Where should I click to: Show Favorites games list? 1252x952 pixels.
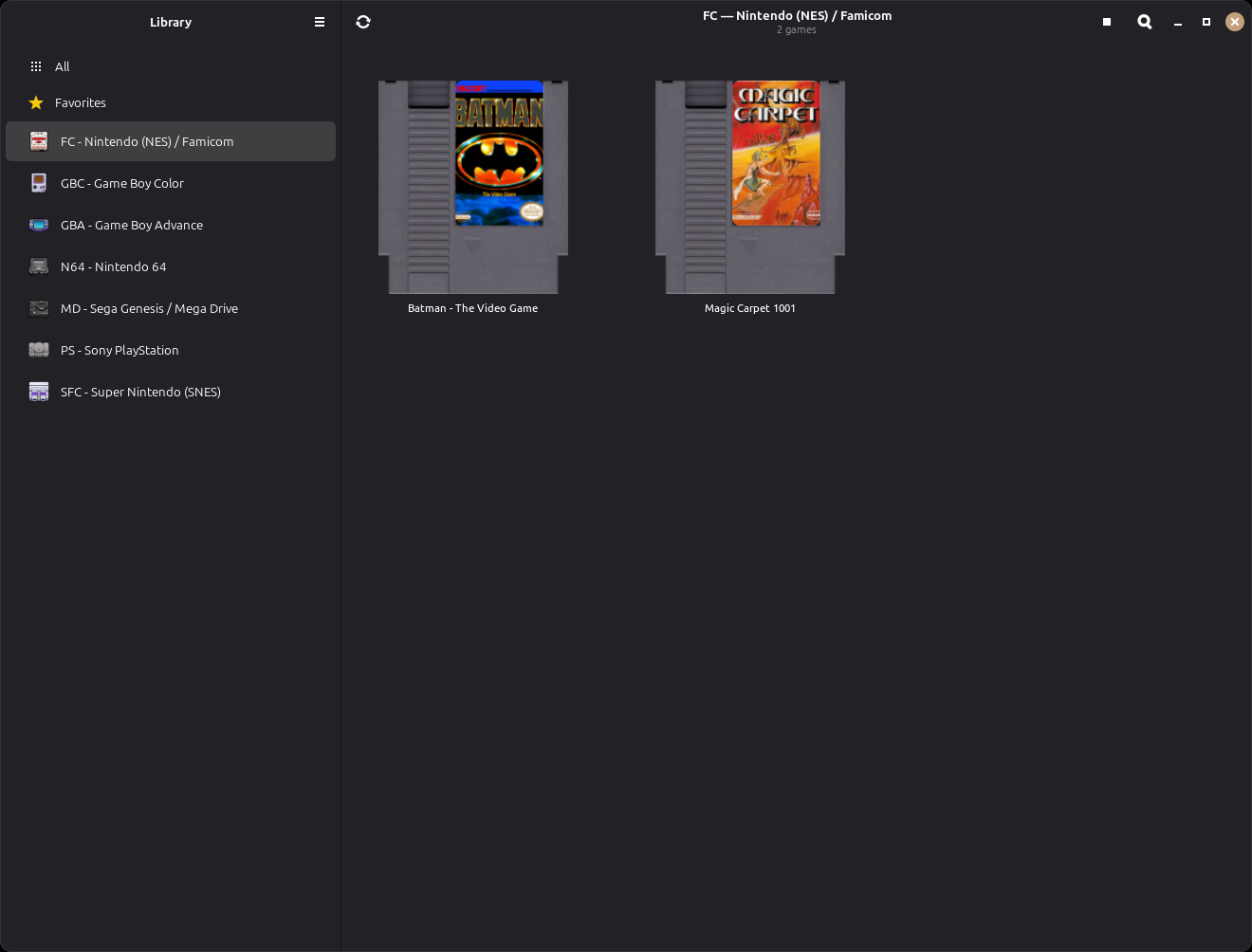(x=171, y=102)
